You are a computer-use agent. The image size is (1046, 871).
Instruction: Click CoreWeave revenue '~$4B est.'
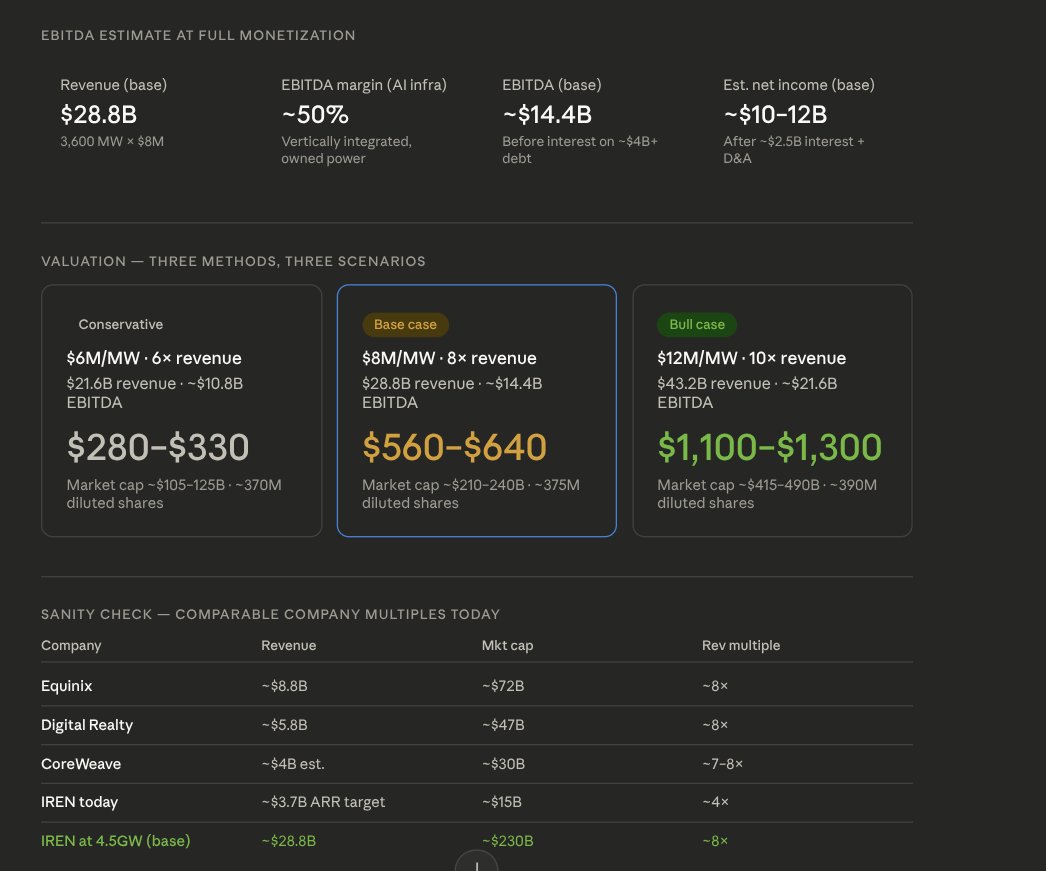[x=293, y=764]
